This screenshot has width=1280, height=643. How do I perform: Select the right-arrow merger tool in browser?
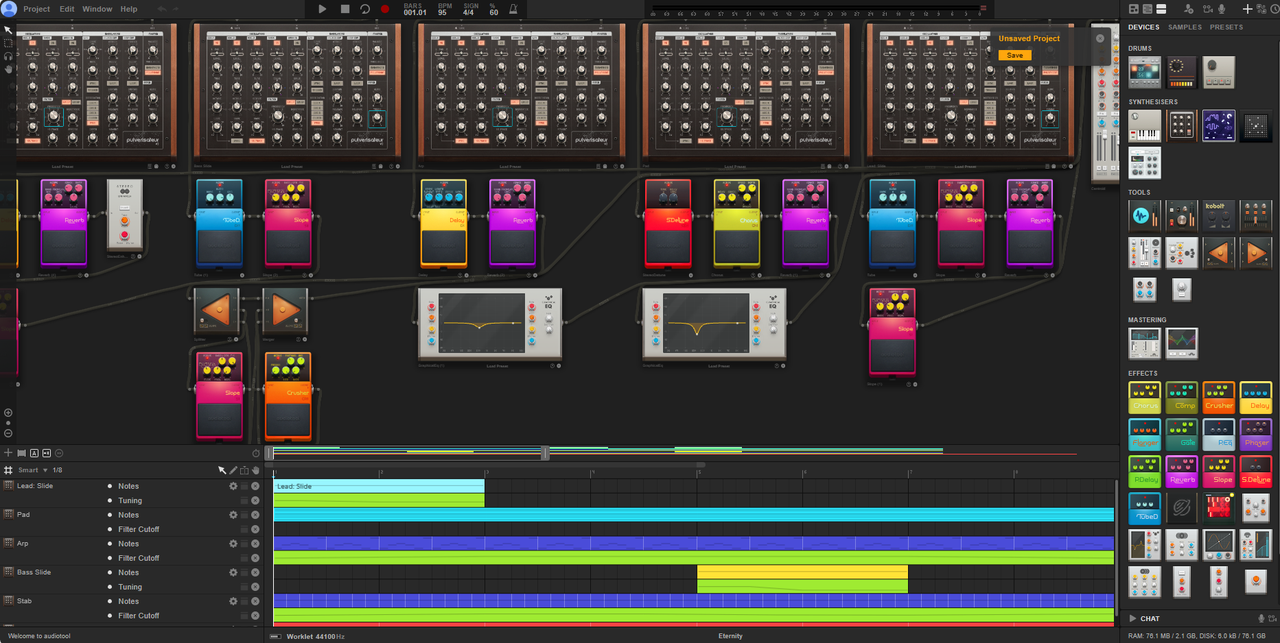coord(1256,252)
